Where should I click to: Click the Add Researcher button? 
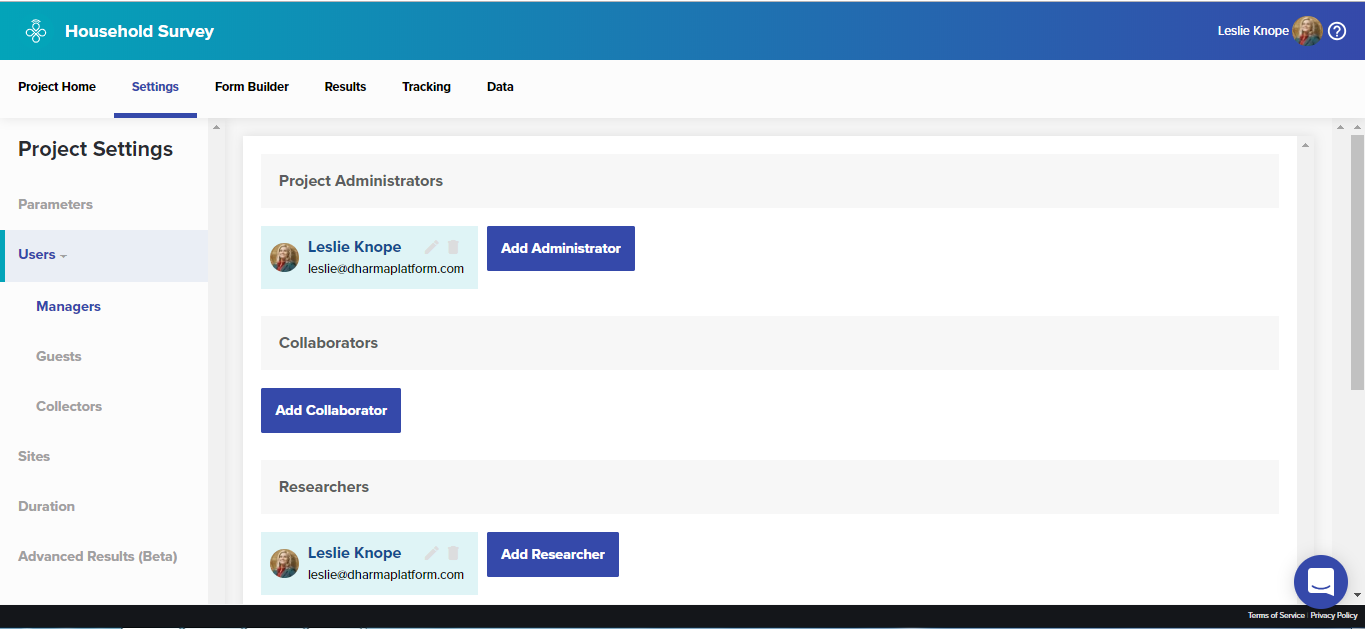[x=553, y=554]
